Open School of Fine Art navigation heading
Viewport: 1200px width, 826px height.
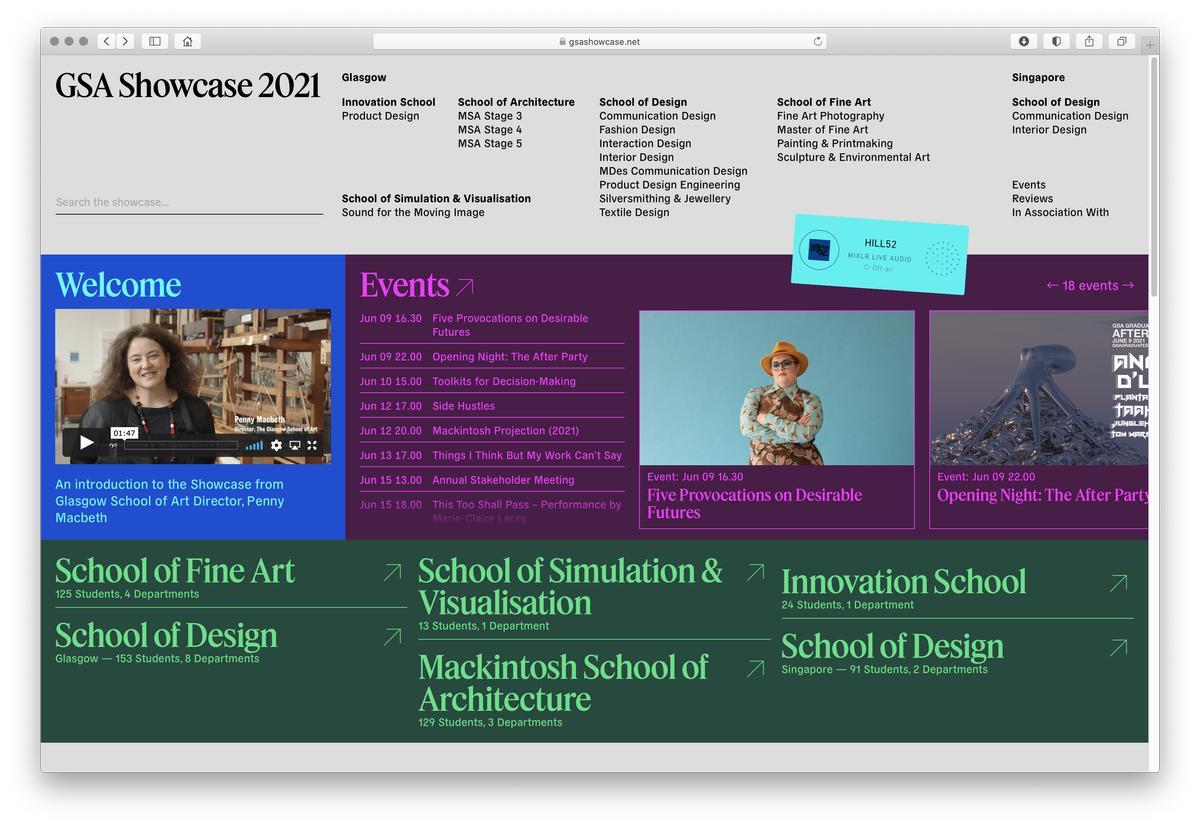(824, 102)
